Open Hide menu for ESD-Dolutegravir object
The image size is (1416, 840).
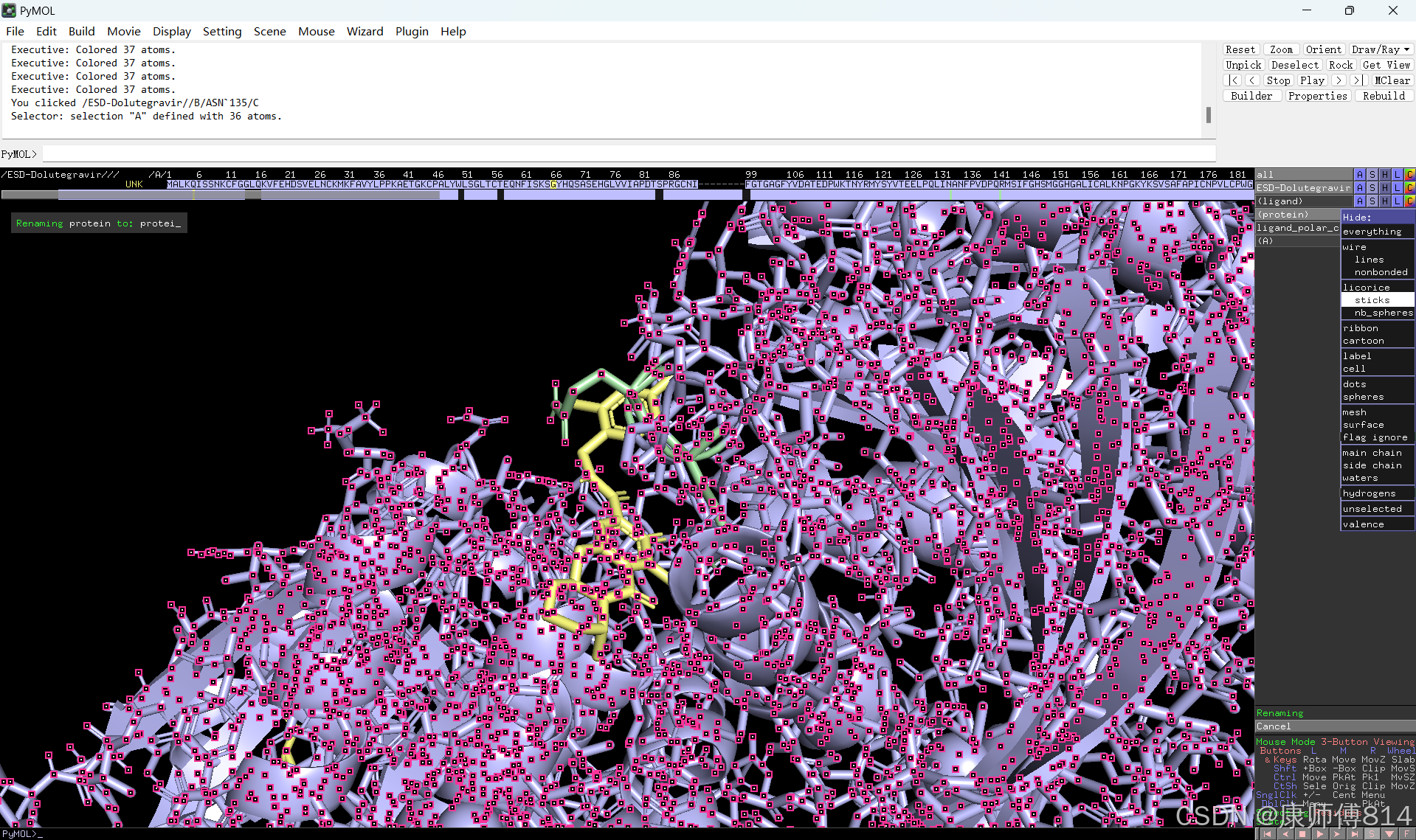[1385, 188]
